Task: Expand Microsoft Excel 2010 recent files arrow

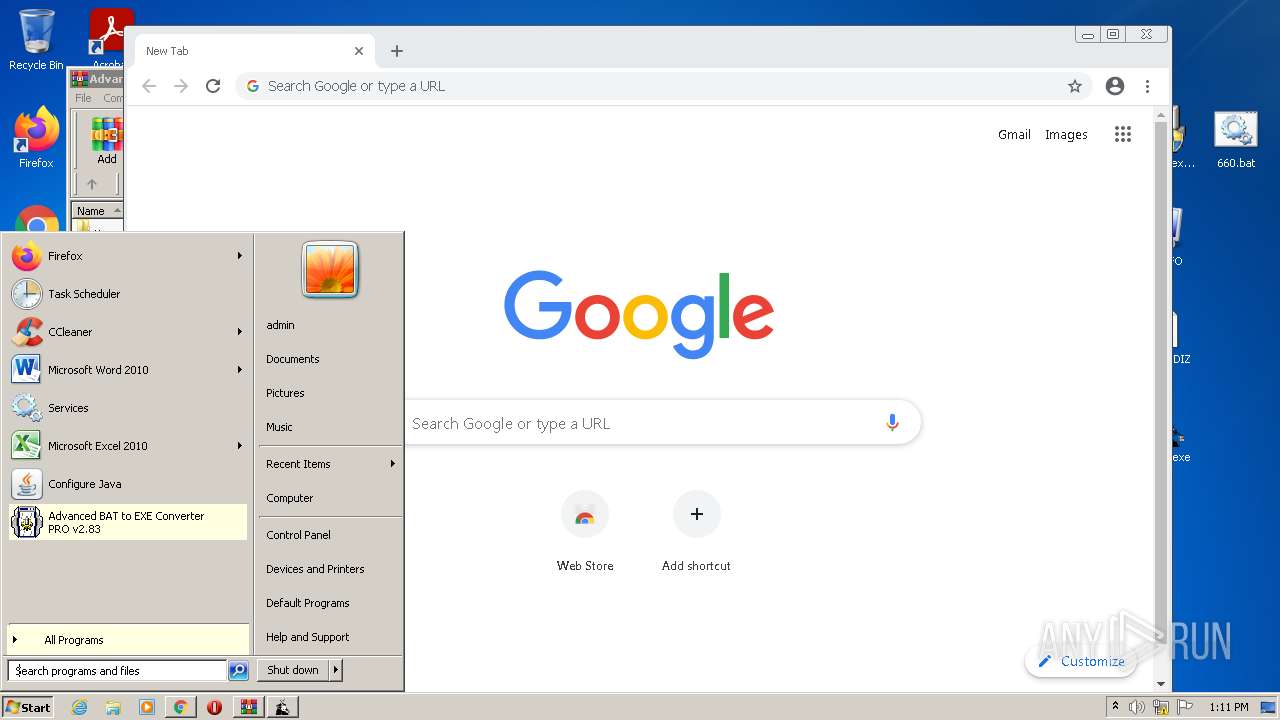Action: [x=240, y=446]
